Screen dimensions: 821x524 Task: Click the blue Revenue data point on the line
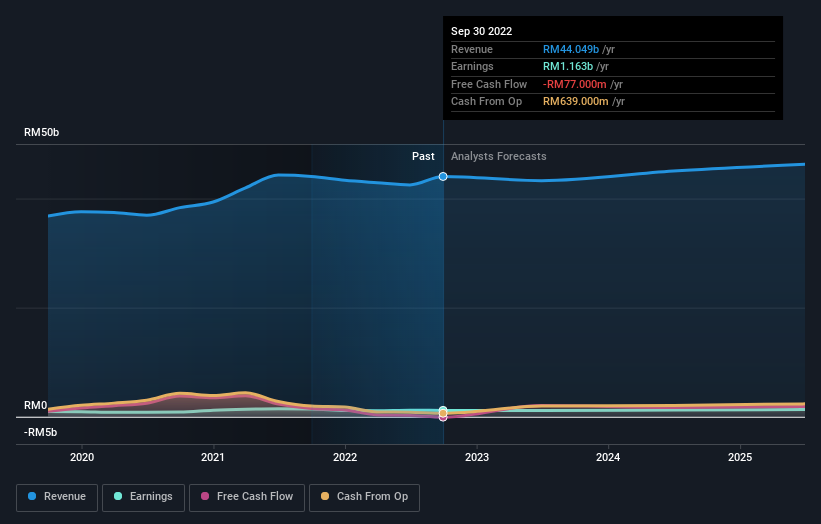[443, 176]
